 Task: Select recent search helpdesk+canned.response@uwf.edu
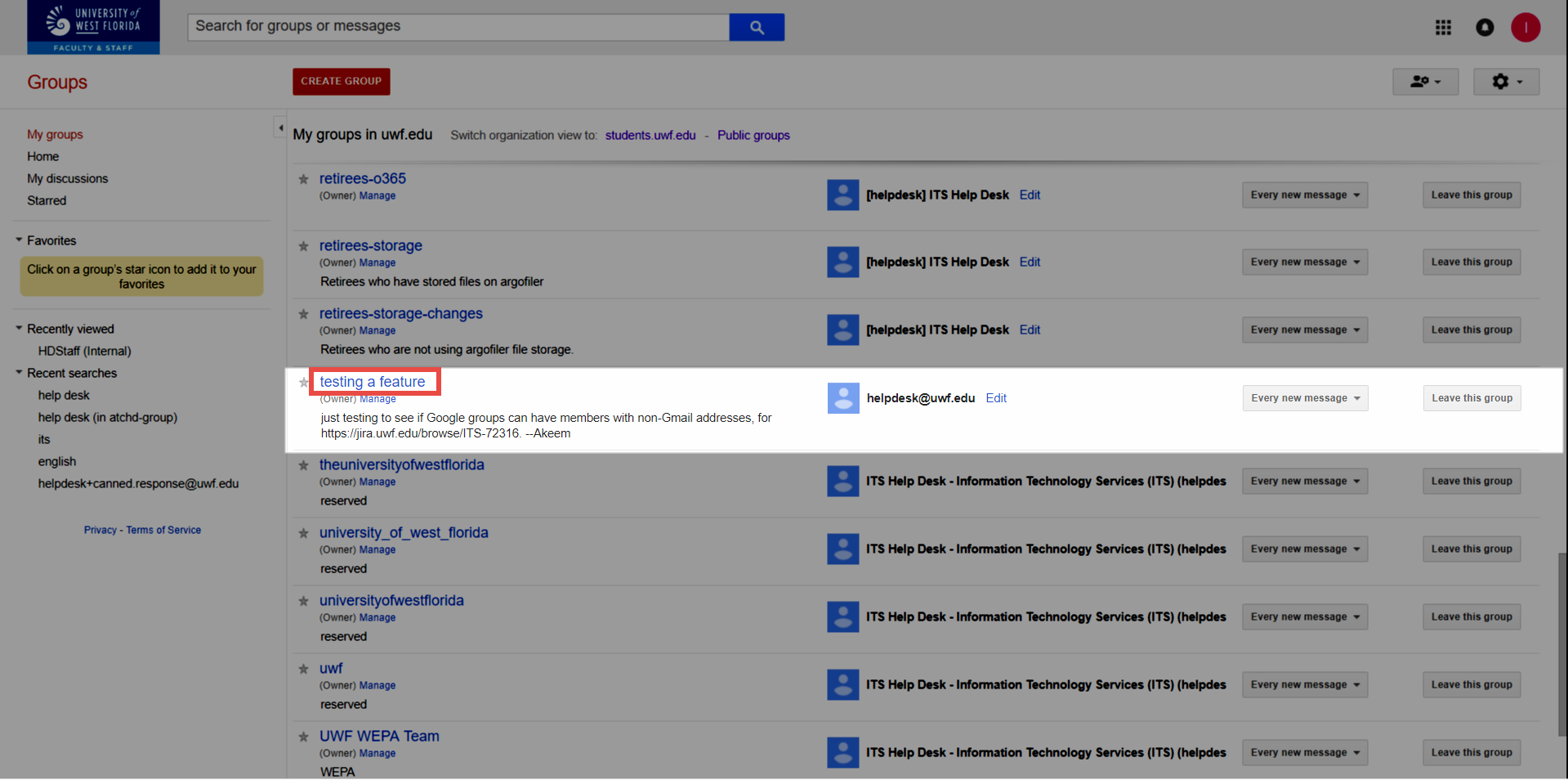point(138,483)
